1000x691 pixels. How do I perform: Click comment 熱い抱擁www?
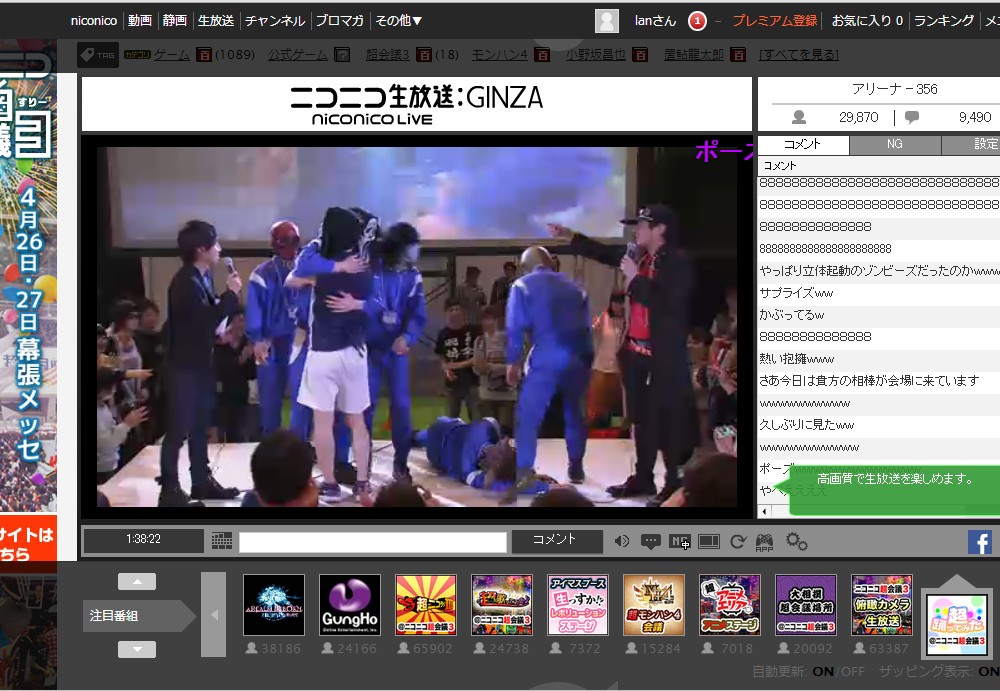click(x=879, y=359)
